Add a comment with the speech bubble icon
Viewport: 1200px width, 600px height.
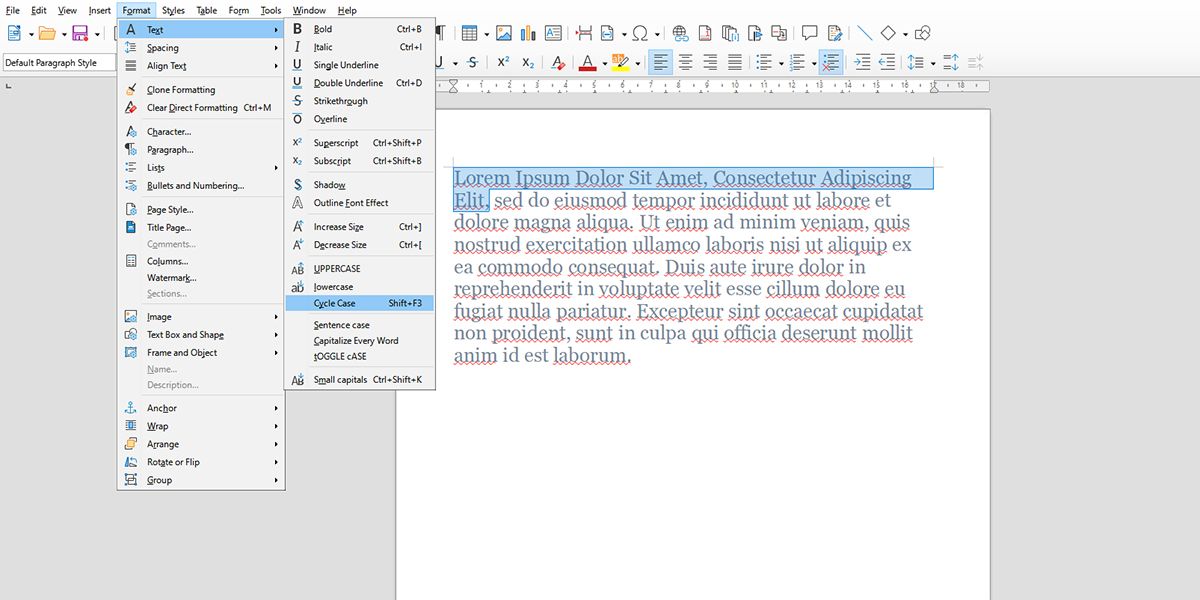tap(809, 32)
